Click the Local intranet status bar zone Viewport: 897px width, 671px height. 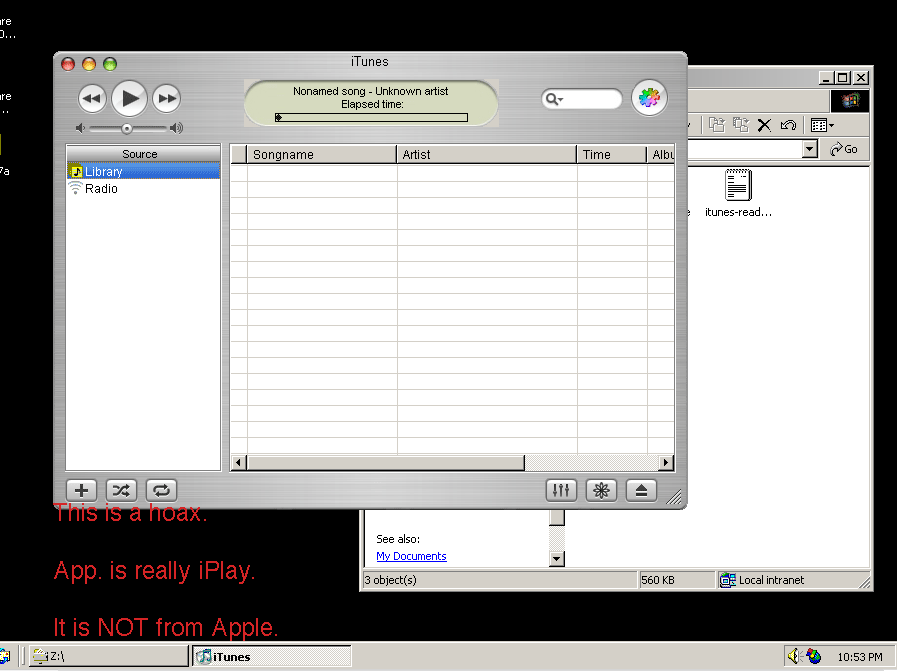[x=795, y=580]
